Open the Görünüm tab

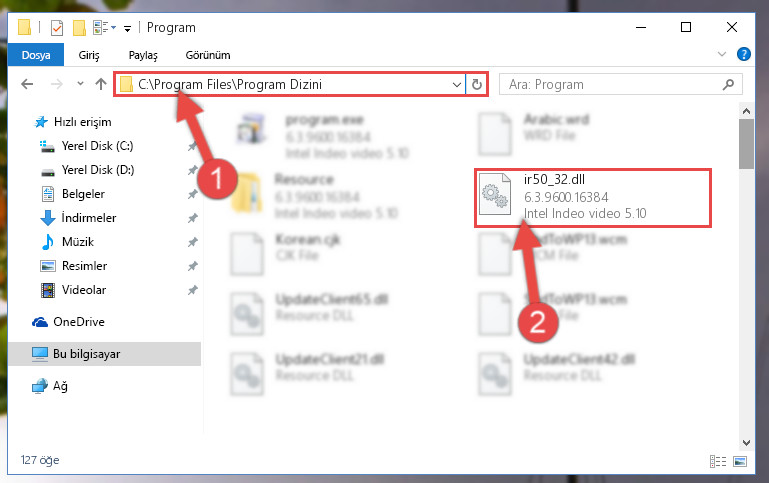(x=208, y=55)
